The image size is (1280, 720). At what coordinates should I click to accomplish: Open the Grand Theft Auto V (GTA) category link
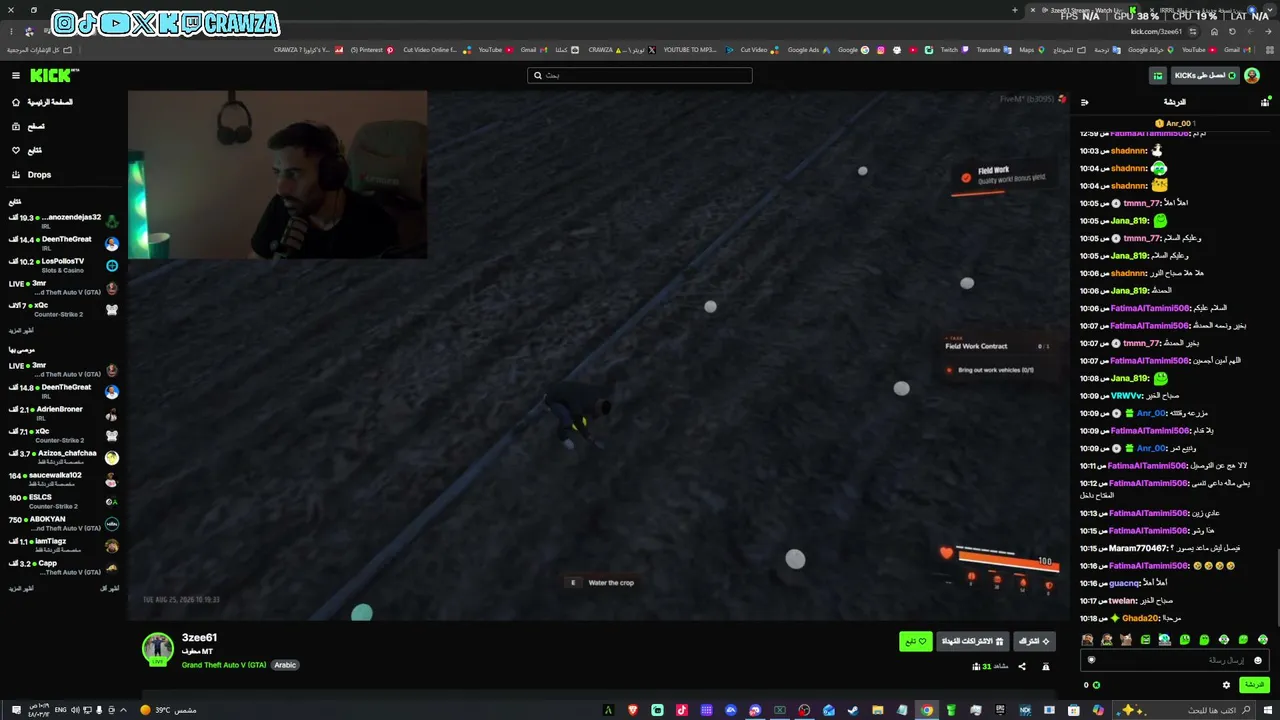pyautogui.click(x=224, y=665)
